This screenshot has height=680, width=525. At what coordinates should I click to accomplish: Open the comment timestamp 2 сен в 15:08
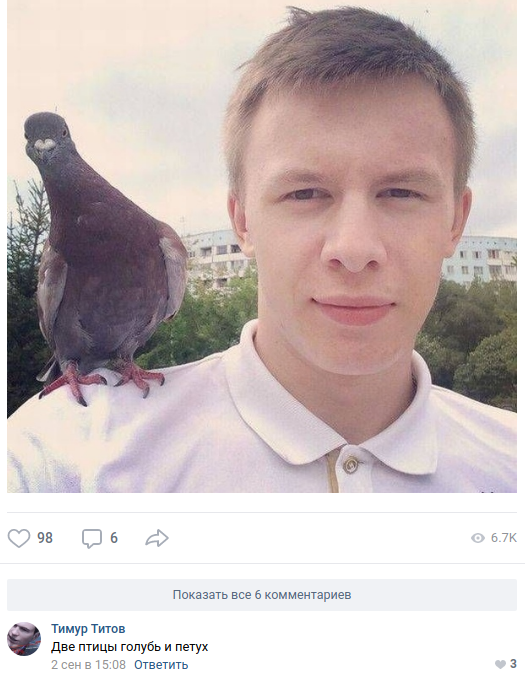tap(88, 664)
